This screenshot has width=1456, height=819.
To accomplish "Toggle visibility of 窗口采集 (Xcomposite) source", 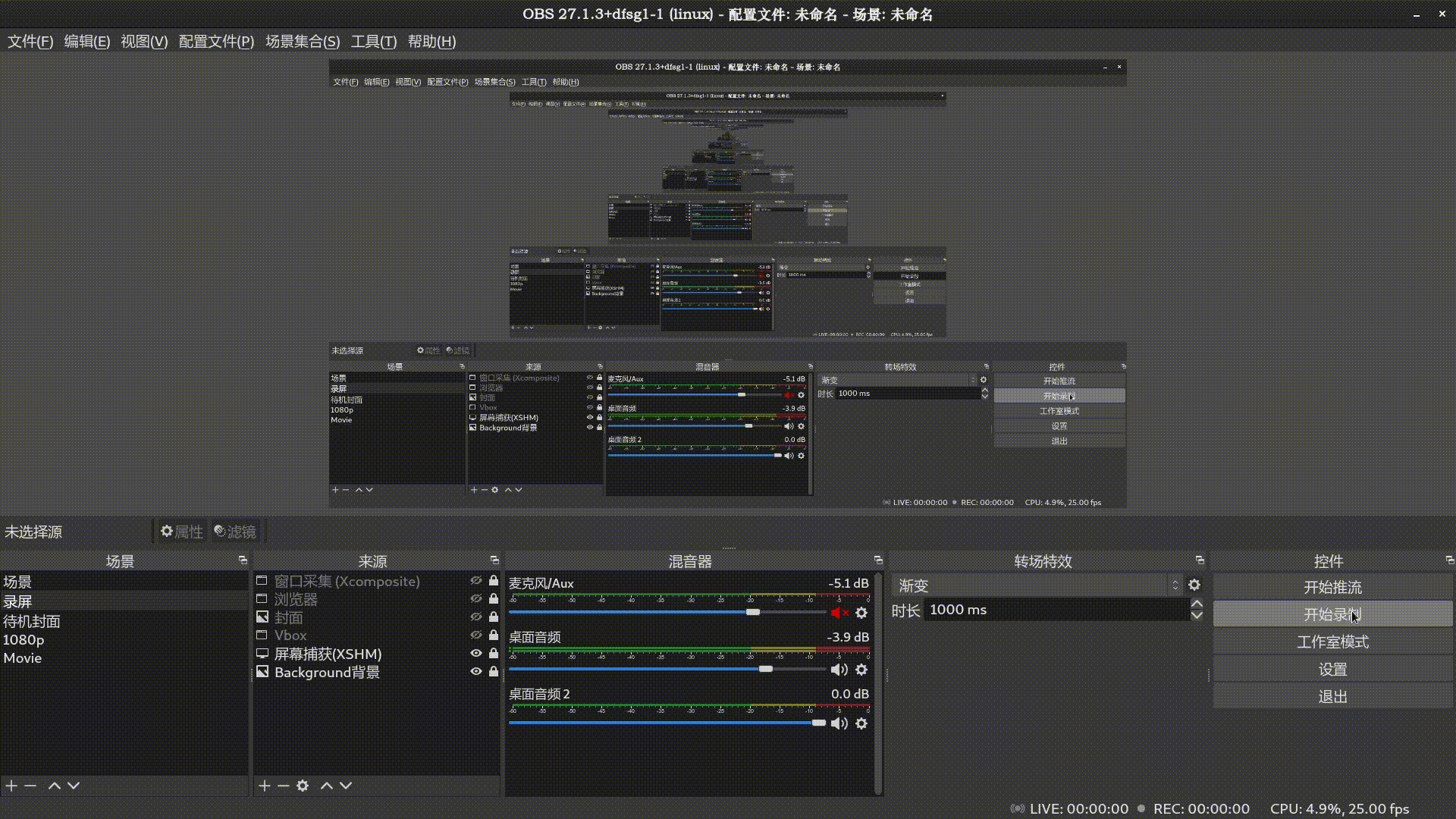I will [476, 580].
